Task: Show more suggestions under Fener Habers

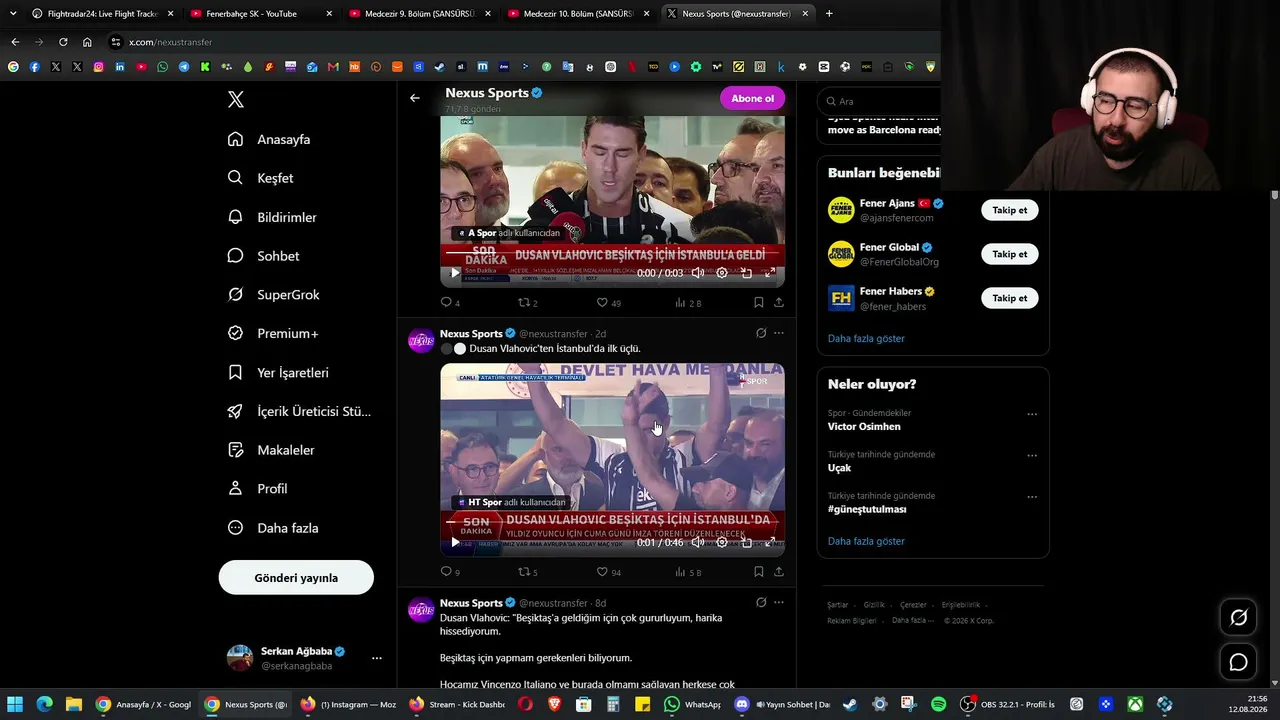Action: (866, 338)
